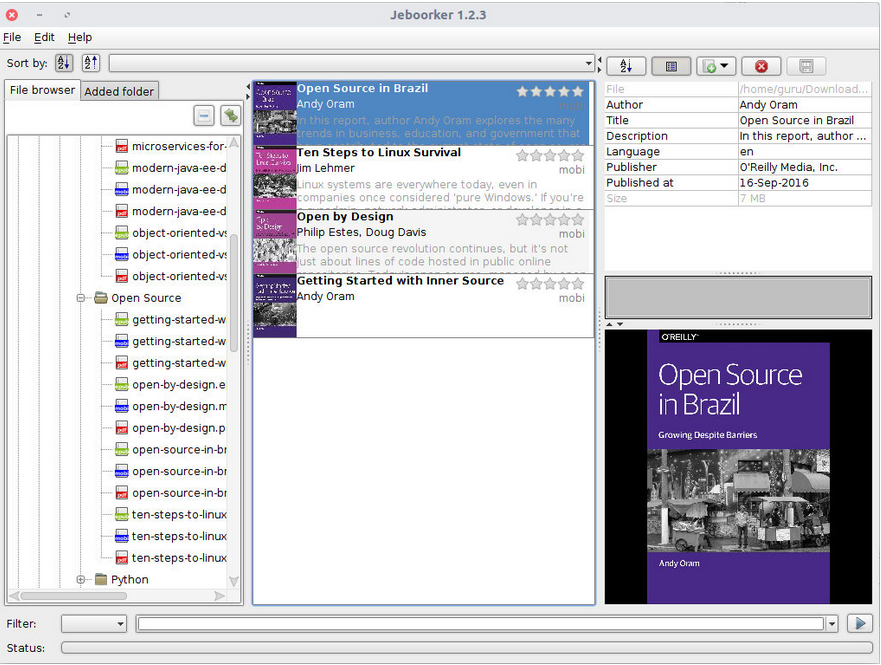This screenshot has width=881, height=665.
Task: Sort metadata entries with the A-Z button
Action: pyautogui.click(x=626, y=66)
